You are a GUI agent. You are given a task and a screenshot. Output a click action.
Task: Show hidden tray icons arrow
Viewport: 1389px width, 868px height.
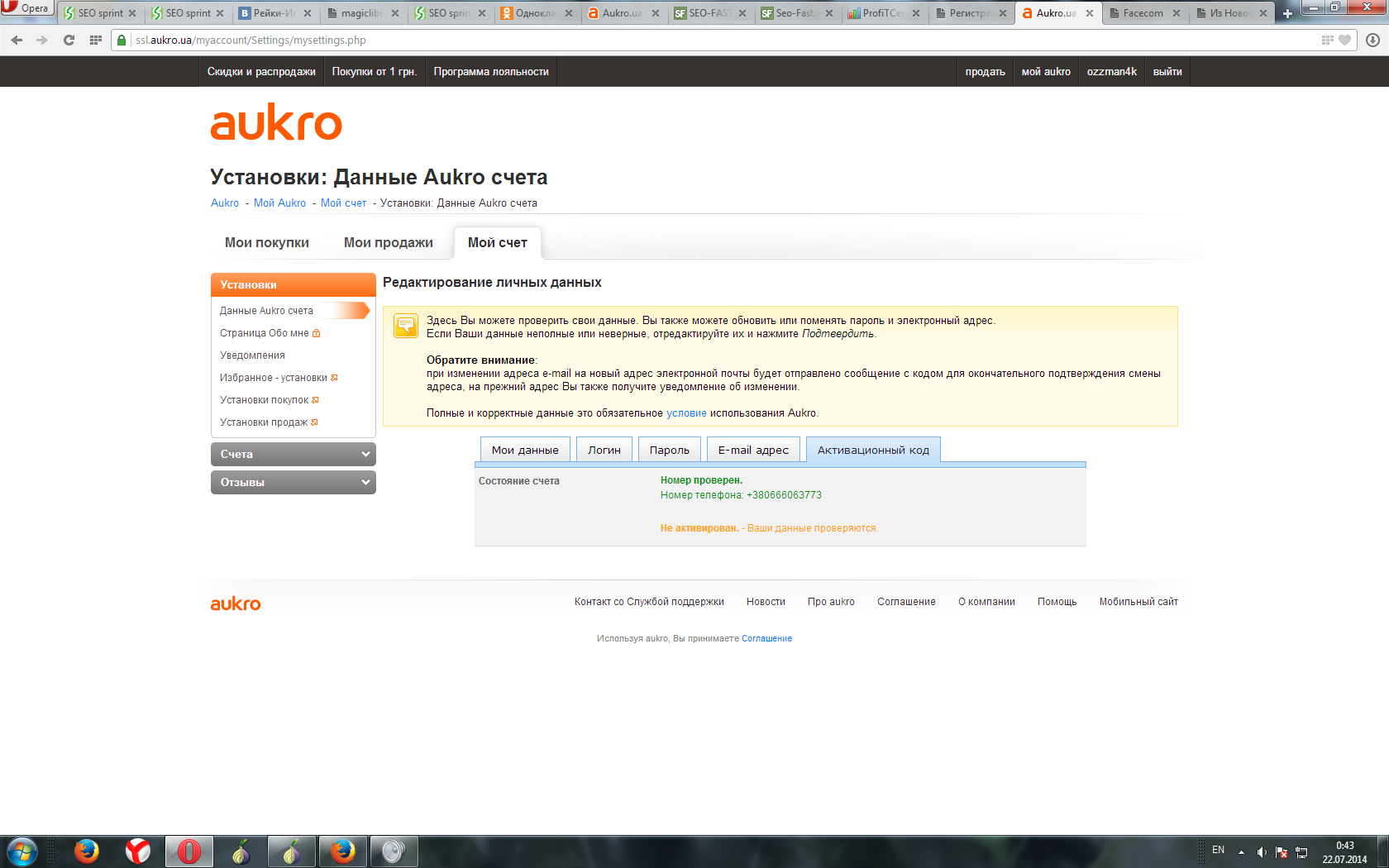click(x=1241, y=852)
